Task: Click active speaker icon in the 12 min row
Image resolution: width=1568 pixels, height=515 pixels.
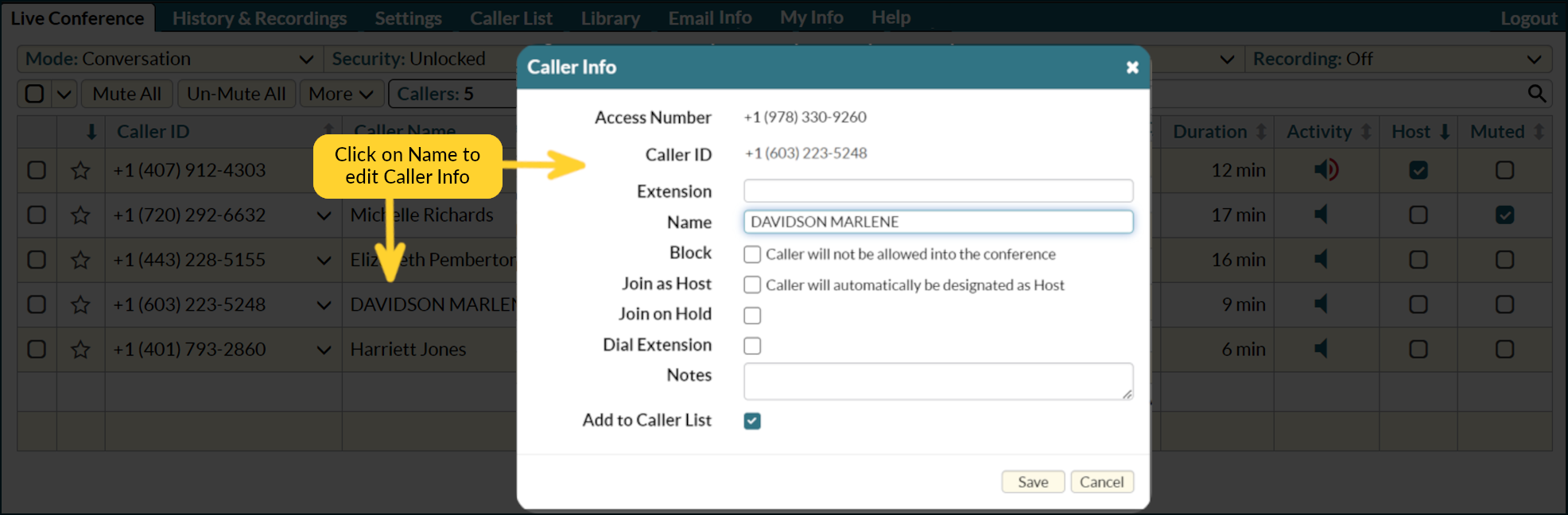Action: tap(1325, 169)
